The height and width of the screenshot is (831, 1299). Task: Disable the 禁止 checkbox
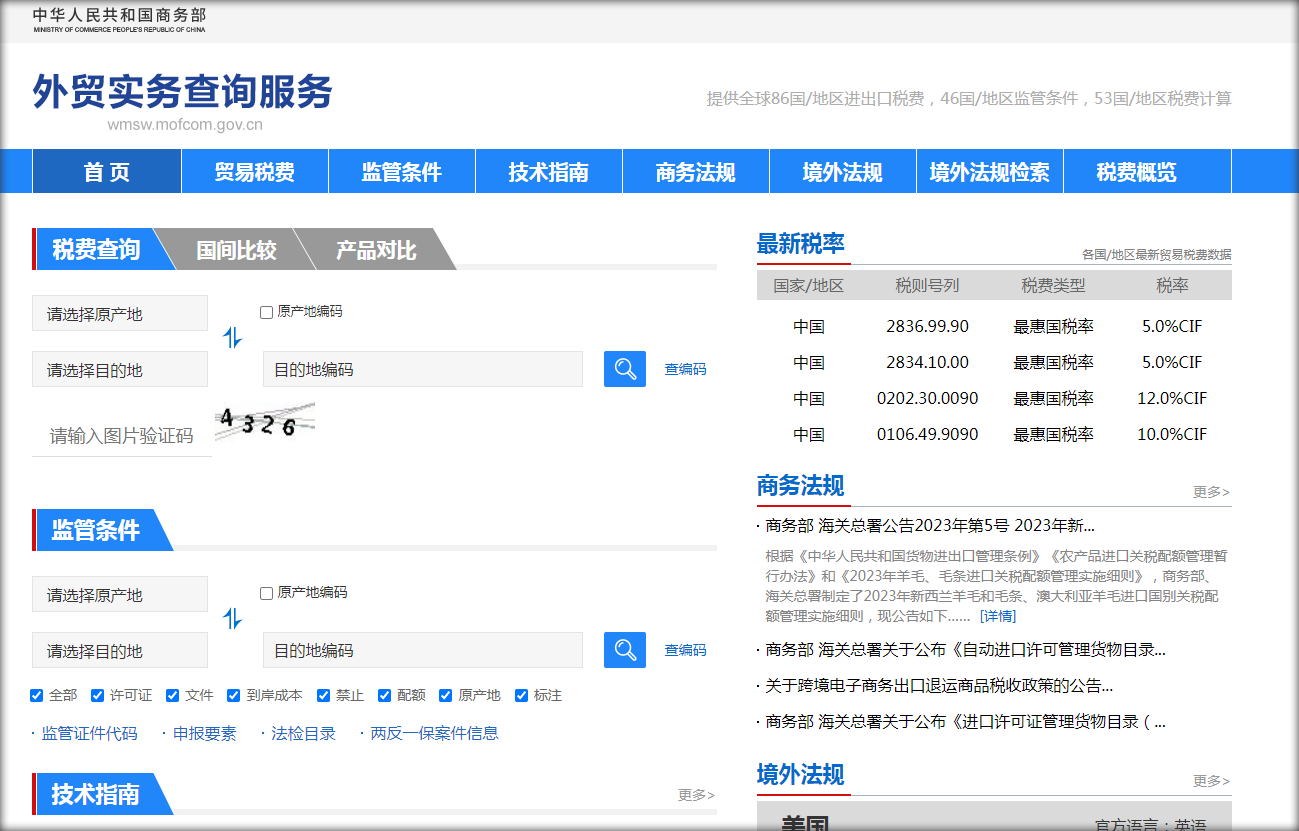(x=324, y=695)
